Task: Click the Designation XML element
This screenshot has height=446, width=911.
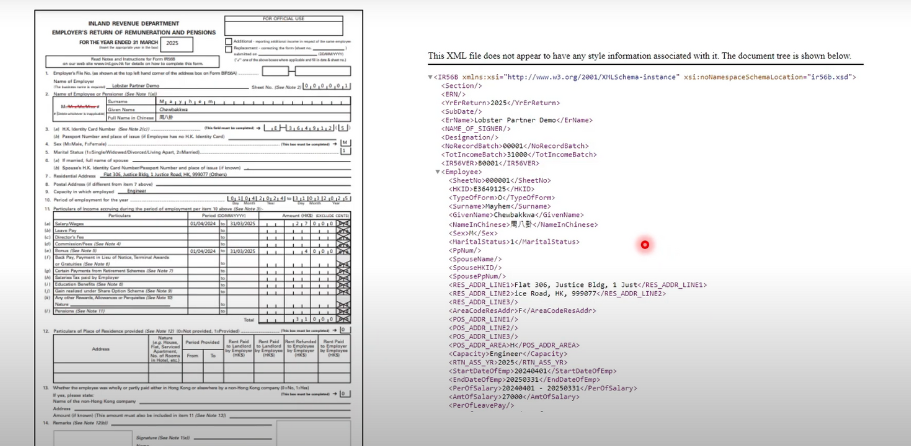Action: [x=470, y=138]
